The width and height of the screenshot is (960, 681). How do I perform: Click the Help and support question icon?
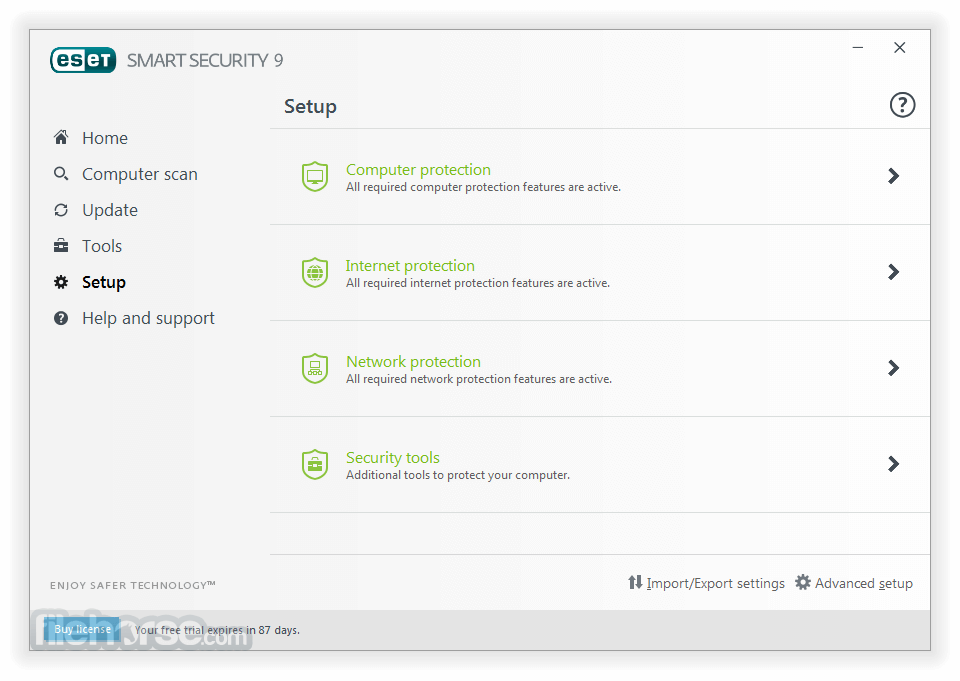click(61, 318)
